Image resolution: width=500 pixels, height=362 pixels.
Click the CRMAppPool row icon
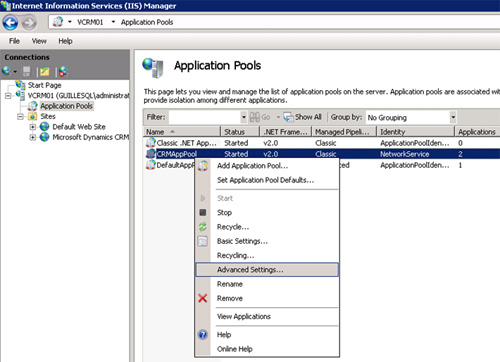[151, 154]
